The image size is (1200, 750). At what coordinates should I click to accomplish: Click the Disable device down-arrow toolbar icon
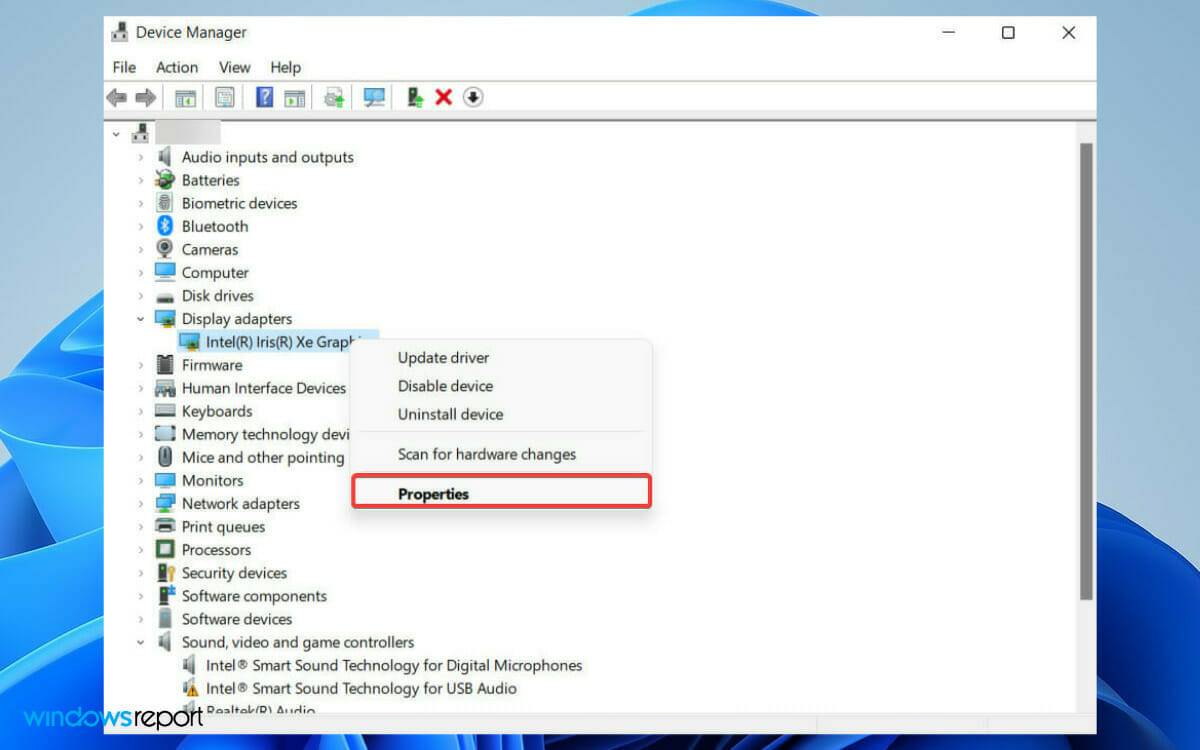[471, 97]
